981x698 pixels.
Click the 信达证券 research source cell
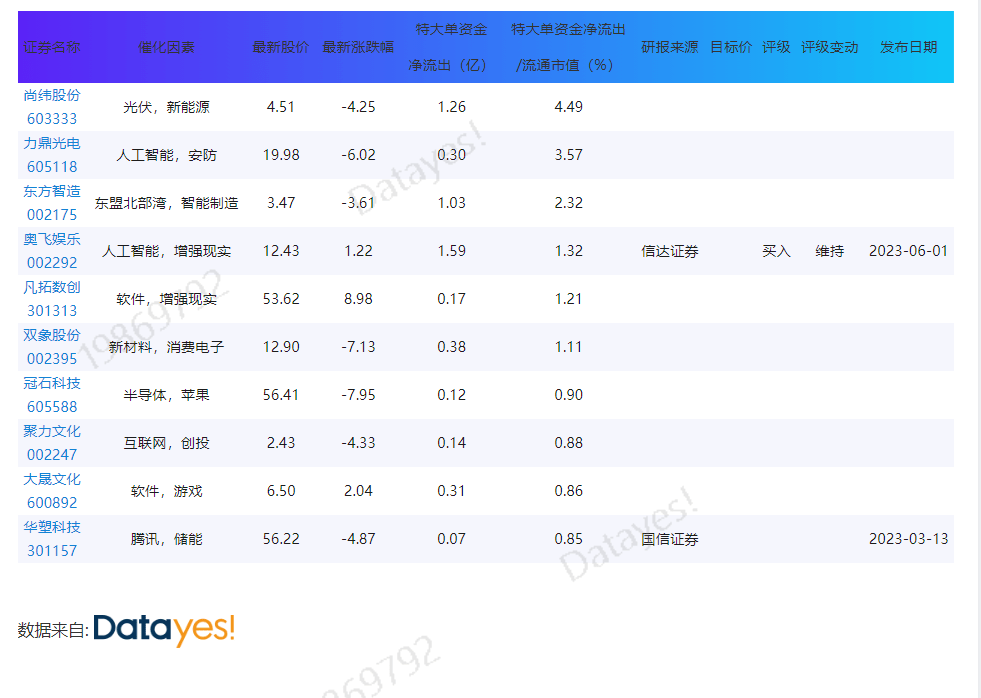point(670,251)
